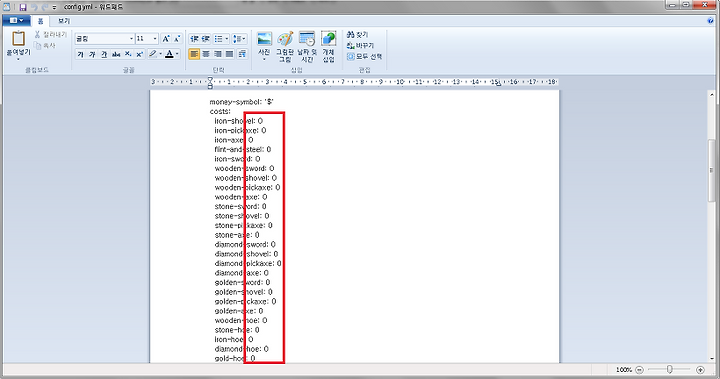Click the "diamond-pickaxe: 0" line
This screenshot has width=720, height=379.
click(248, 263)
